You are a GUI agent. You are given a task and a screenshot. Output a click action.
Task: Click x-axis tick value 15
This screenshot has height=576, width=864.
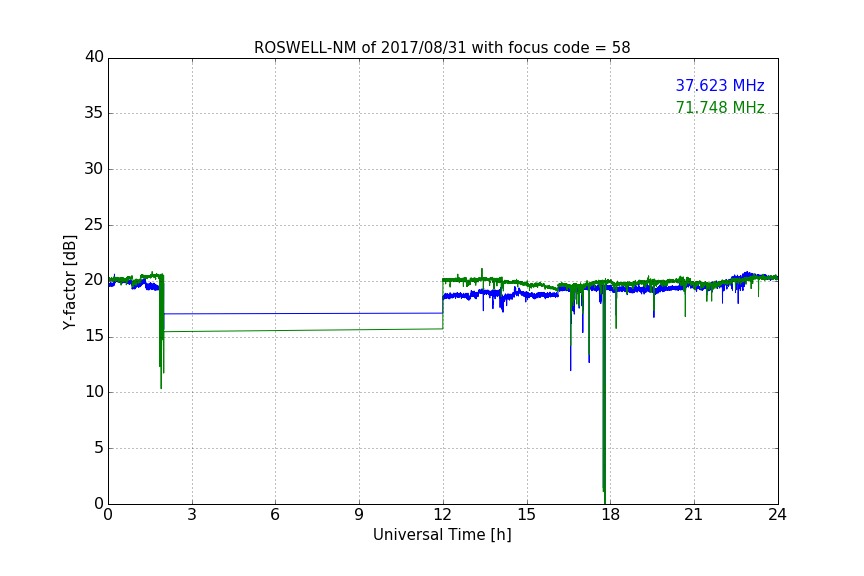pyautogui.click(x=527, y=515)
